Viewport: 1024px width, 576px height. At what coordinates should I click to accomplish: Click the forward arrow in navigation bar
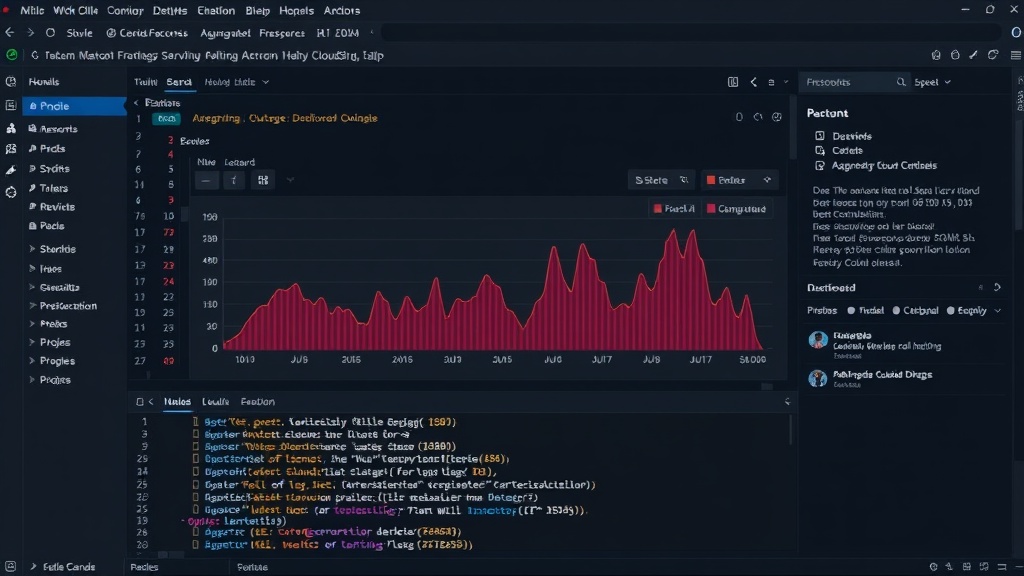pyautogui.click(x=30, y=33)
